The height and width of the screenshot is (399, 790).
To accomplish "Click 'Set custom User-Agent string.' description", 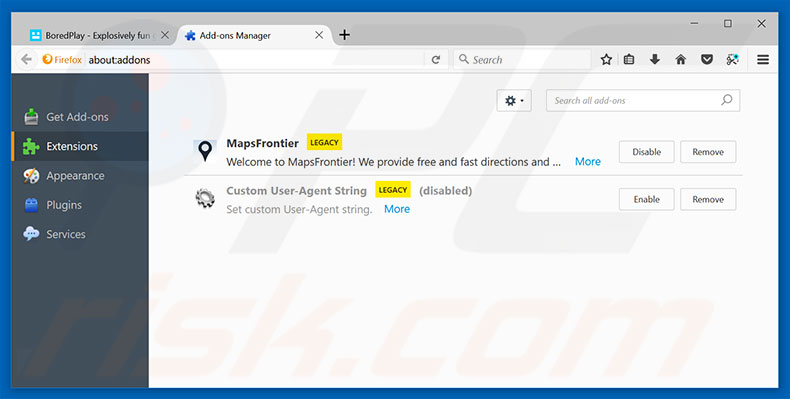I will pos(299,210).
